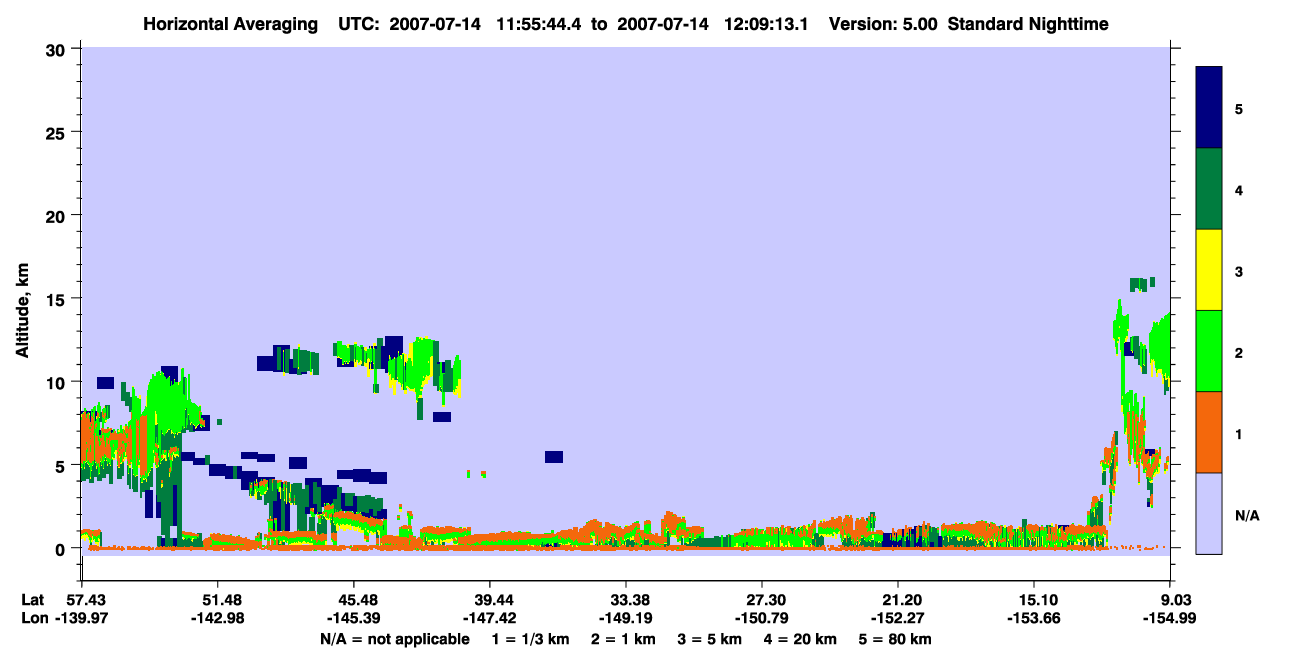
Task: Click longitude value -152.27
Action: point(899,619)
